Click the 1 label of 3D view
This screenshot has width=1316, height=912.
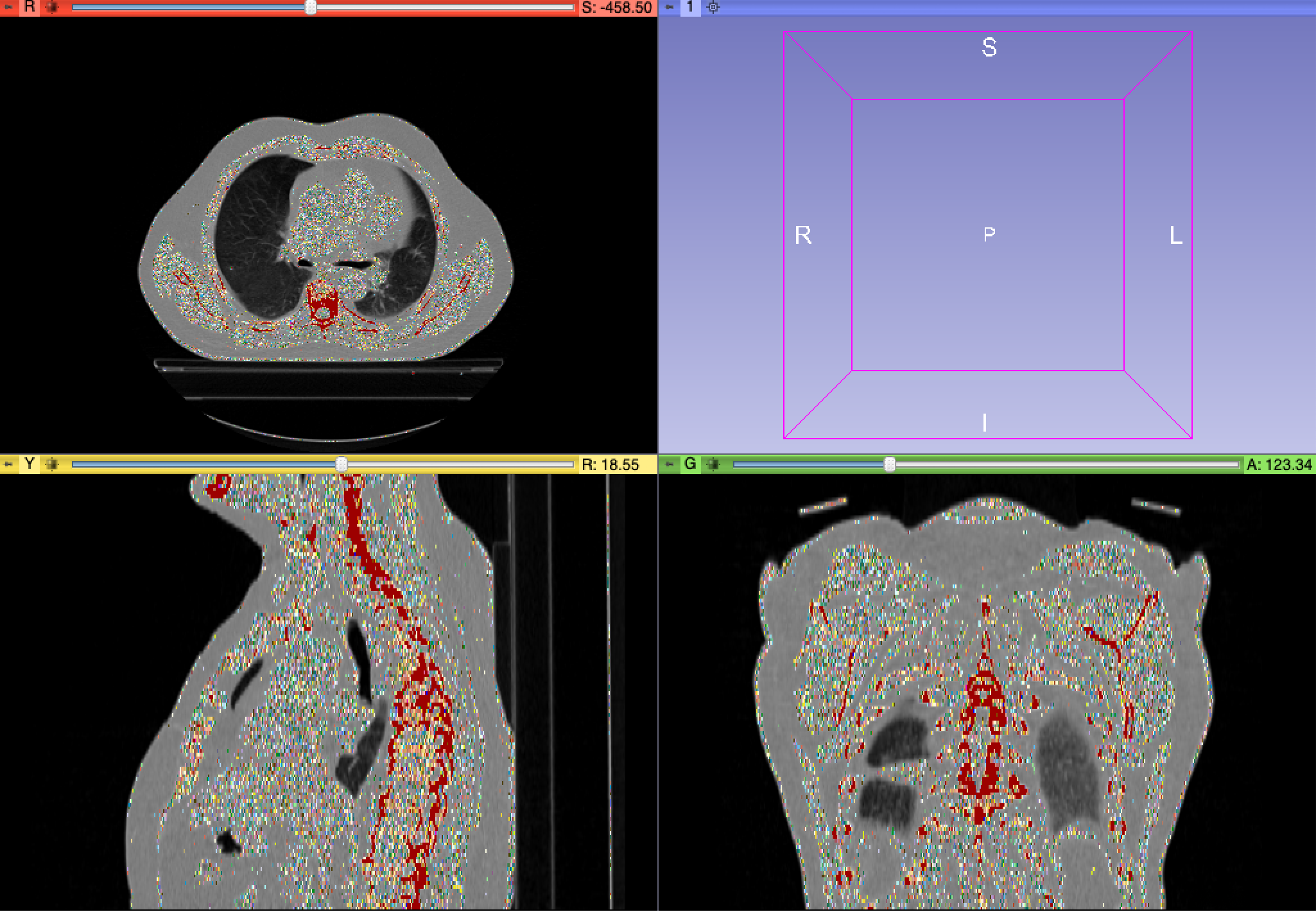point(690,8)
